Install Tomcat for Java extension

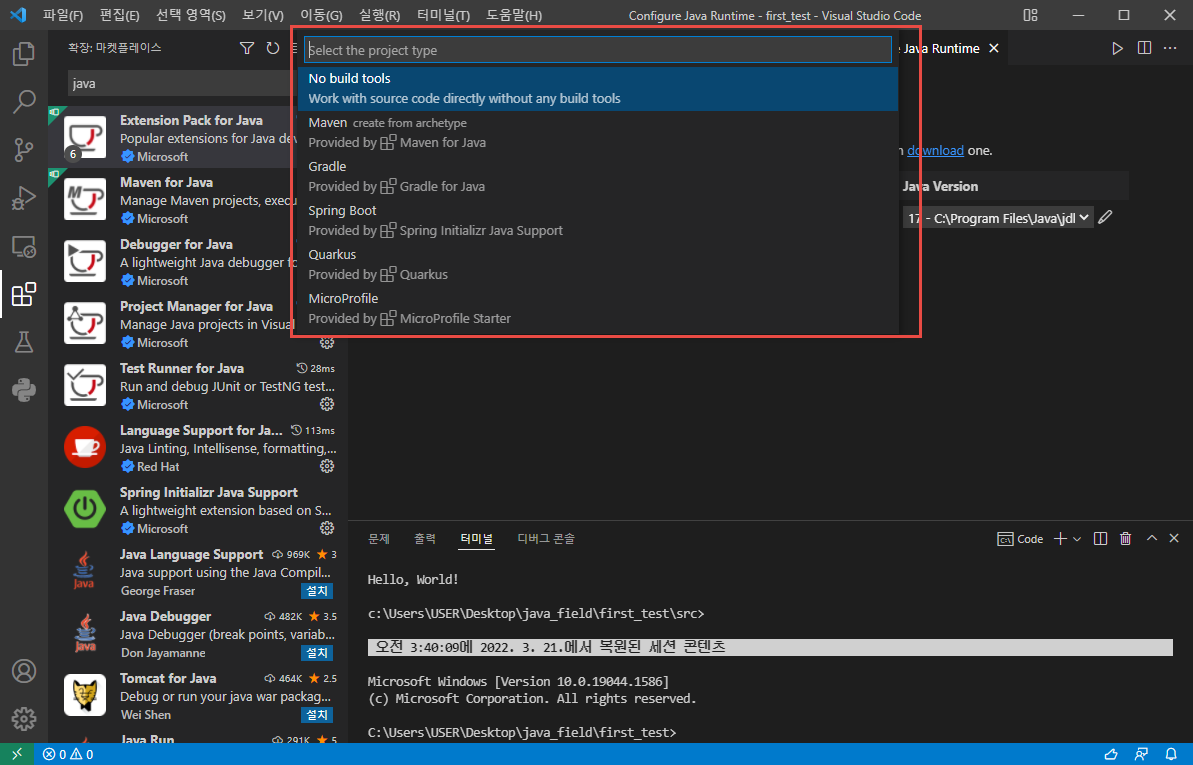(317, 714)
